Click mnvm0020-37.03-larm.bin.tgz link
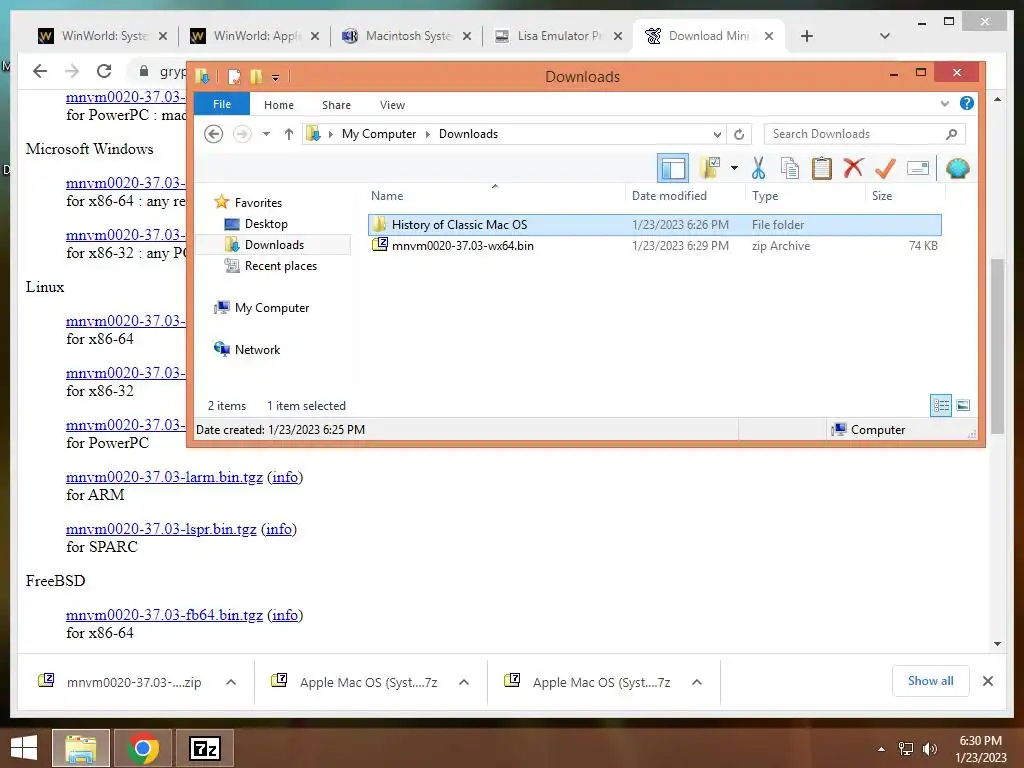This screenshot has width=1024, height=768. 164,477
